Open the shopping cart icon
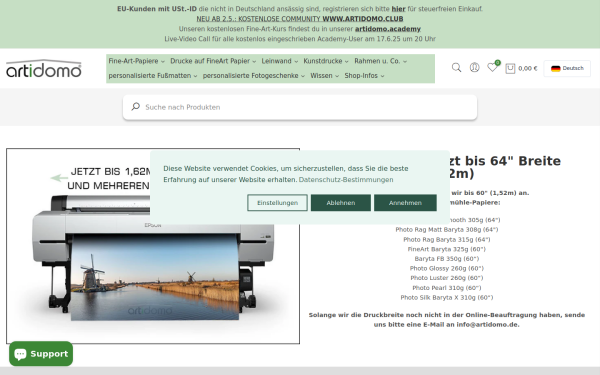Viewport: 600px width, 375px height. 510,68
